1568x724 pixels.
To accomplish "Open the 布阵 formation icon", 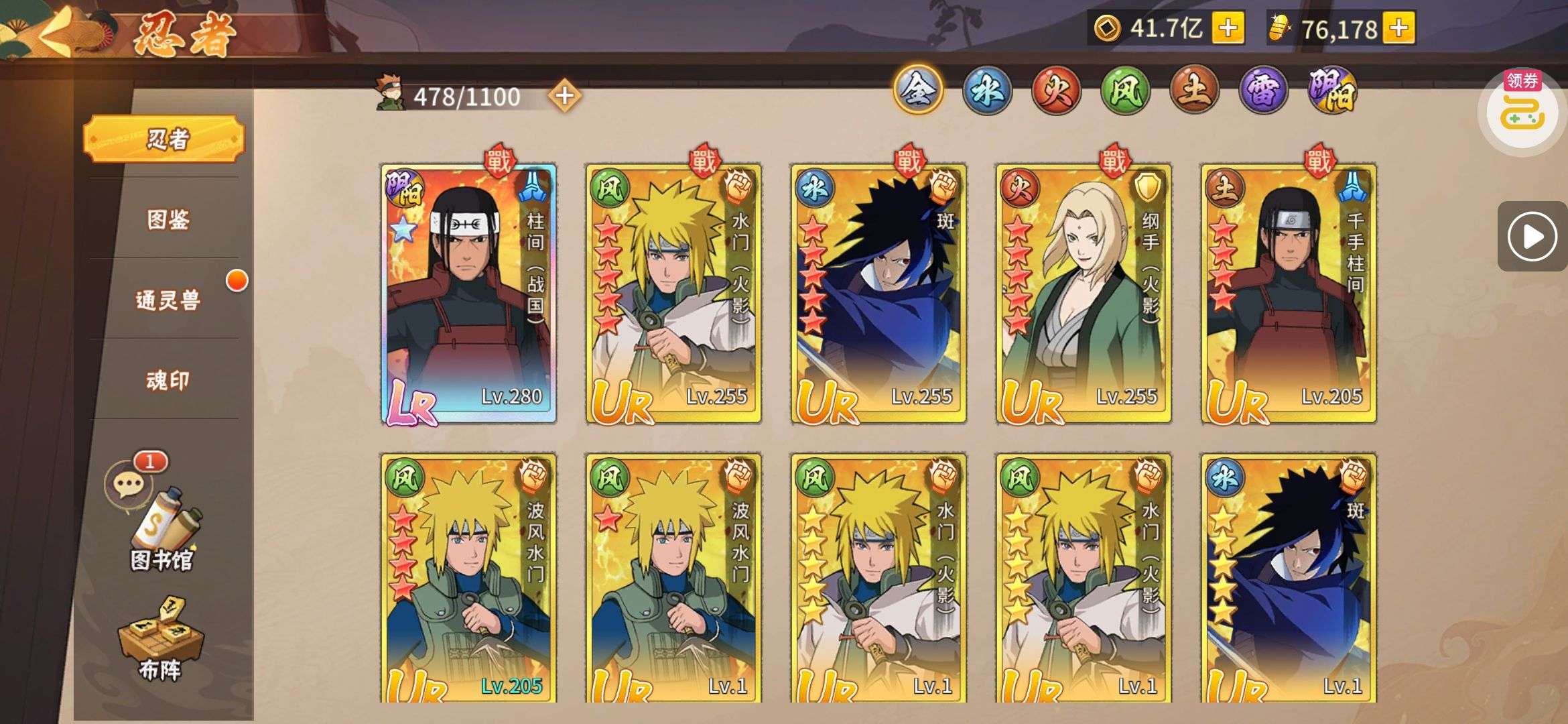I will [161, 640].
